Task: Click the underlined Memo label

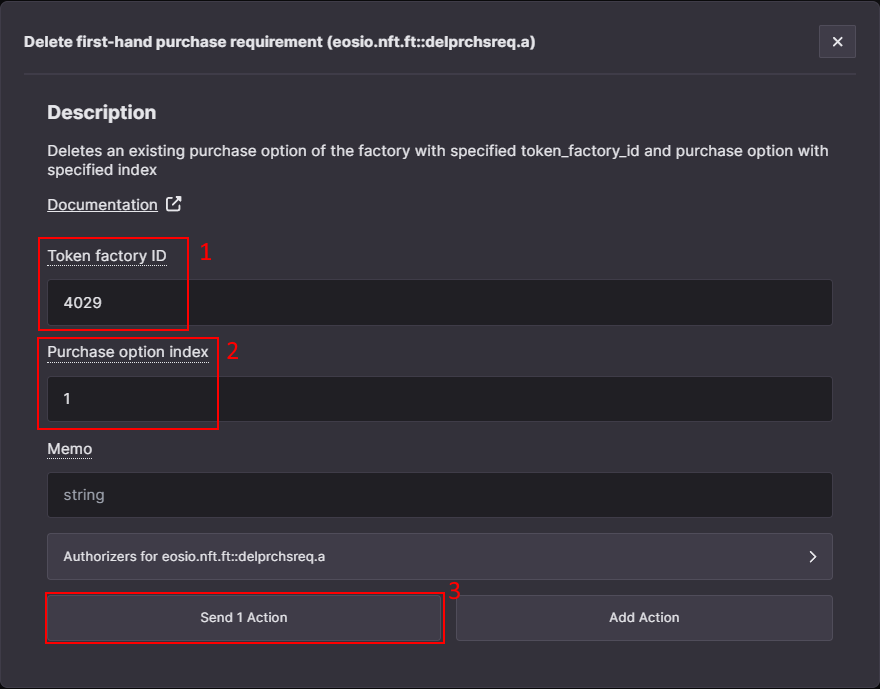Action: click(x=70, y=449)
